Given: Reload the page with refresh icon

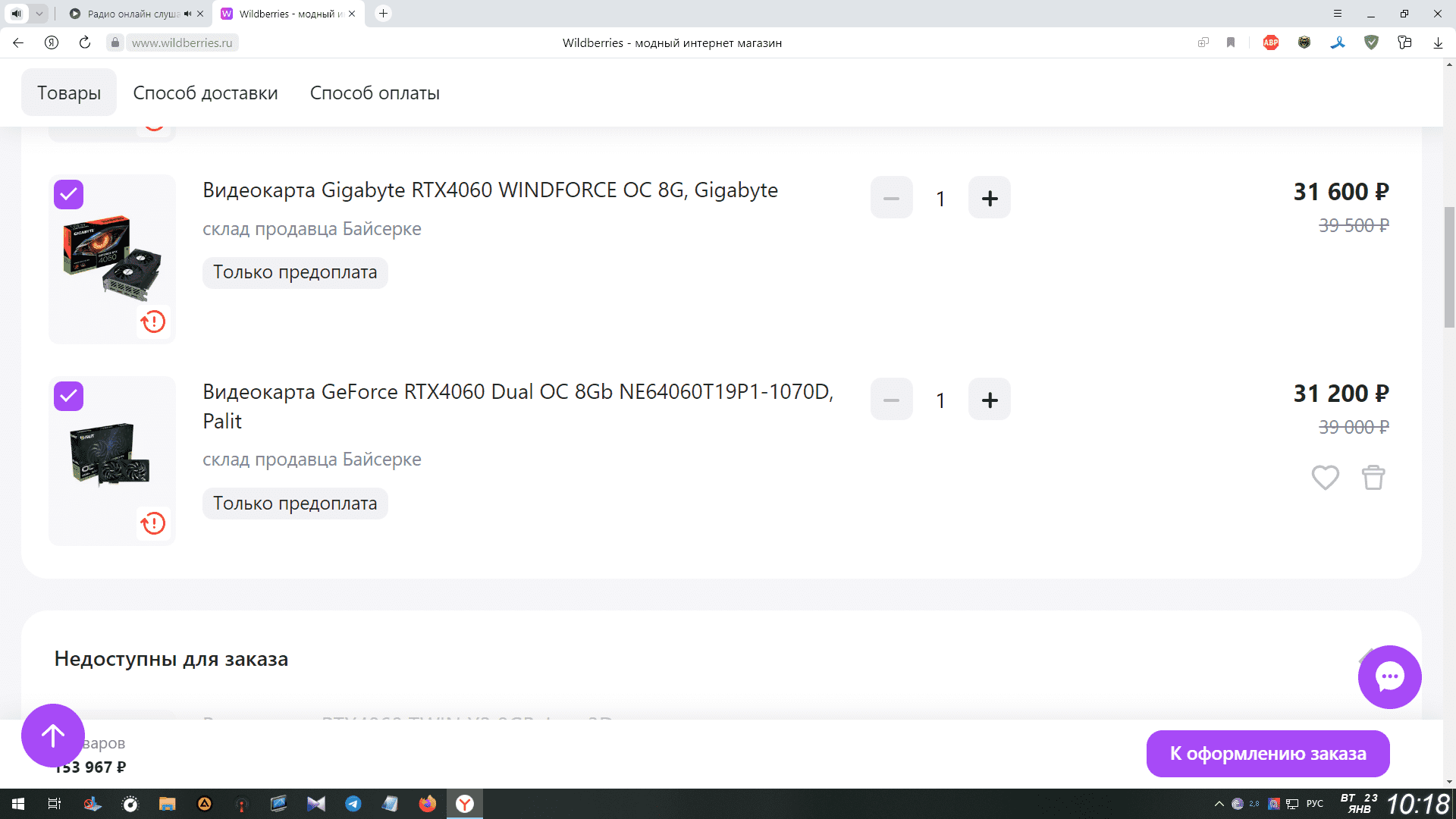Looking at the screenshot, I should click(85, 43).
